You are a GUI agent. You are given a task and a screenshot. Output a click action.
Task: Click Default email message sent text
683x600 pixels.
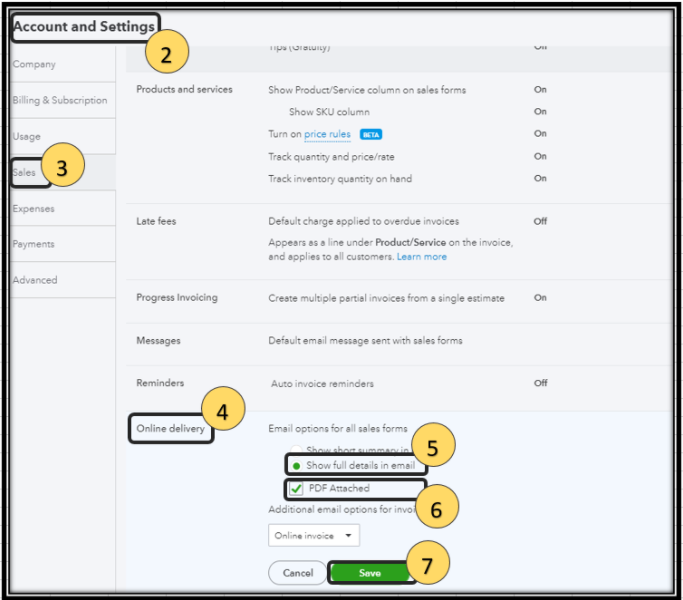tap(365, 341)
